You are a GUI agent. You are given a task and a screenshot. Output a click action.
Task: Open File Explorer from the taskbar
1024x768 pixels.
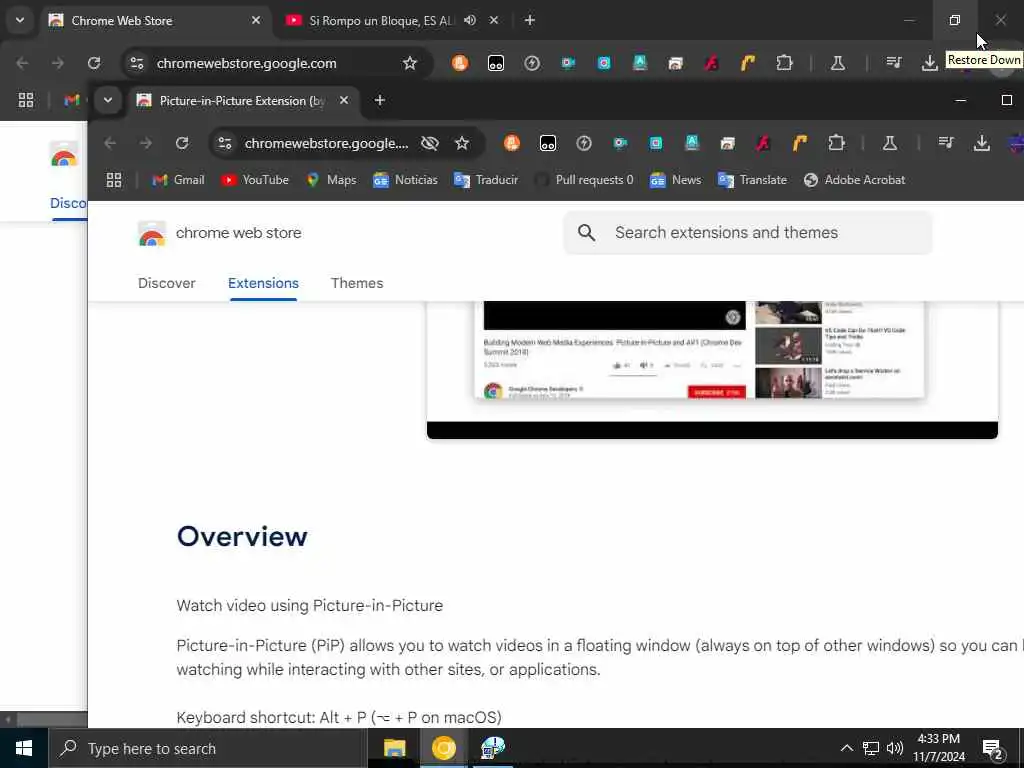coord(394,748)
